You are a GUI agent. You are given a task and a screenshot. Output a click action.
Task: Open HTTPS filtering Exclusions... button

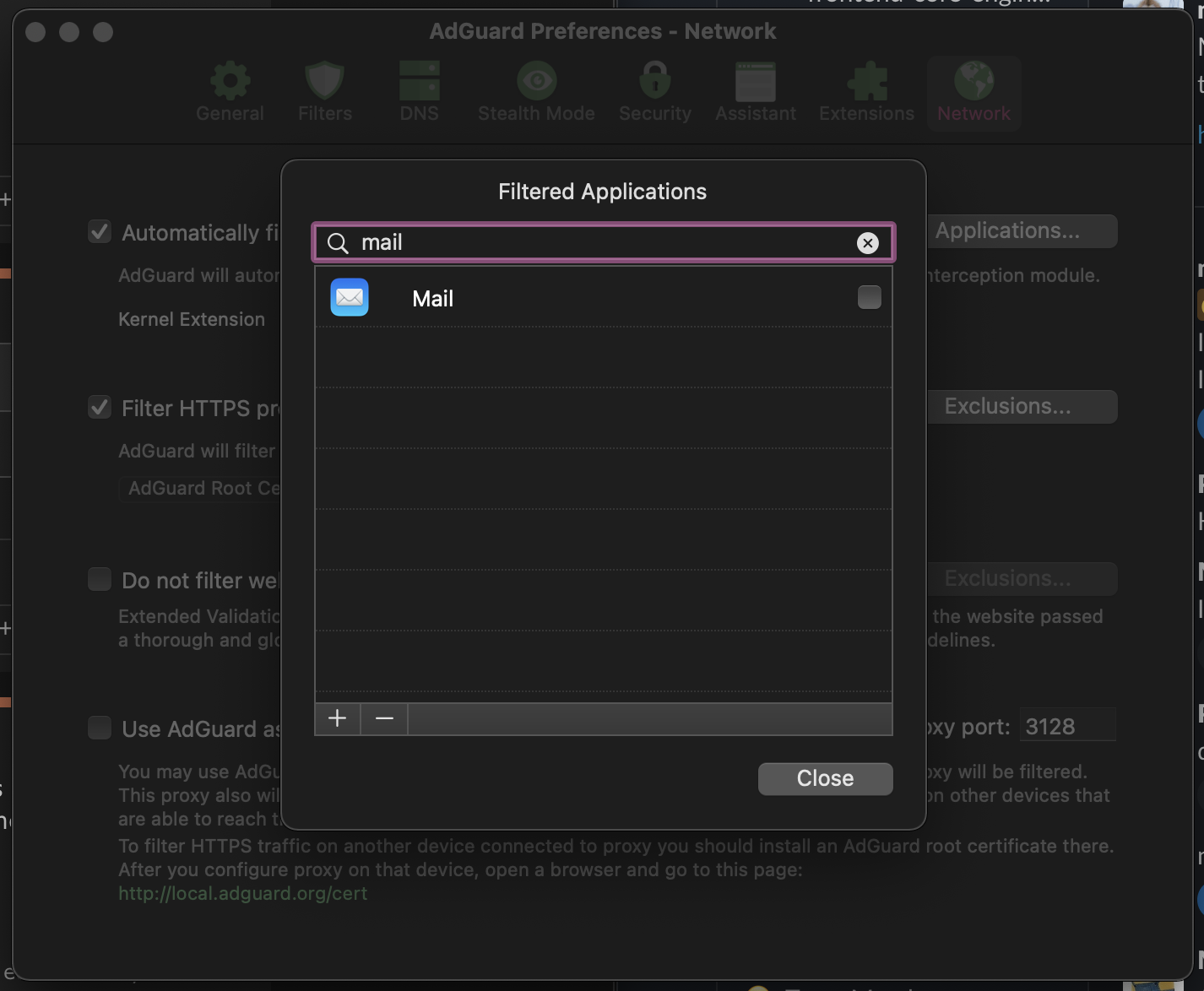coord(1022,407)
